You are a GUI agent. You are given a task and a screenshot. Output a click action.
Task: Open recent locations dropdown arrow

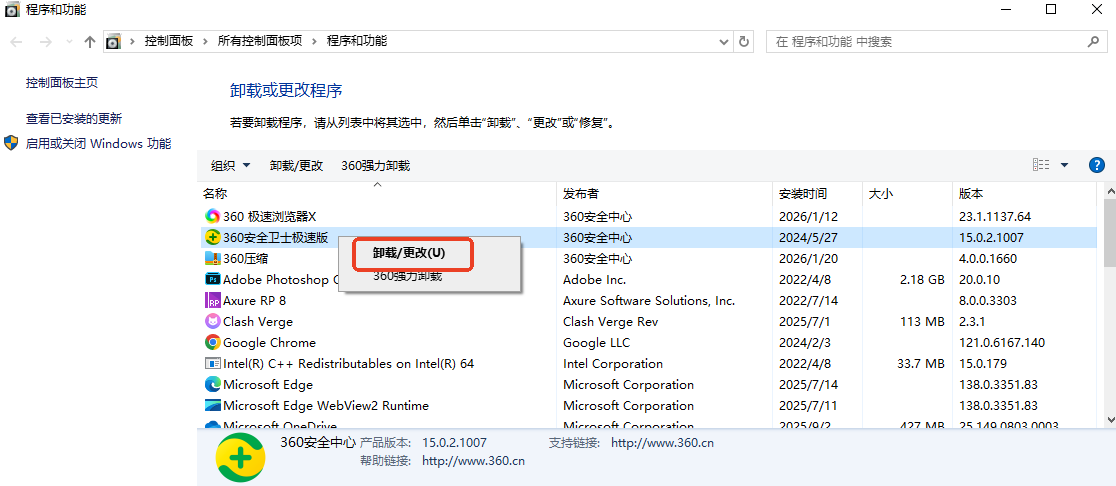pyautogui.click(x=69, y=41)
